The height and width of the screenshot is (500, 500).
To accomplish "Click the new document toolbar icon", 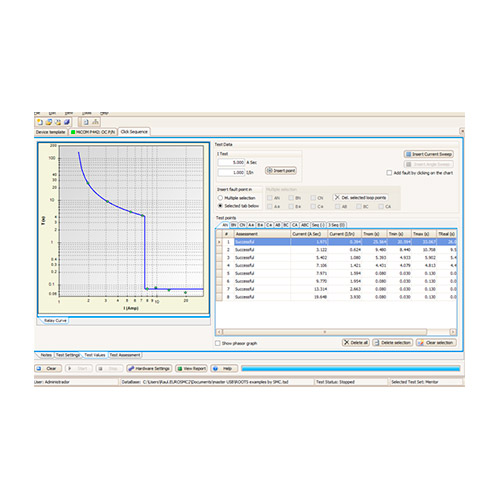I will [40, 122].
